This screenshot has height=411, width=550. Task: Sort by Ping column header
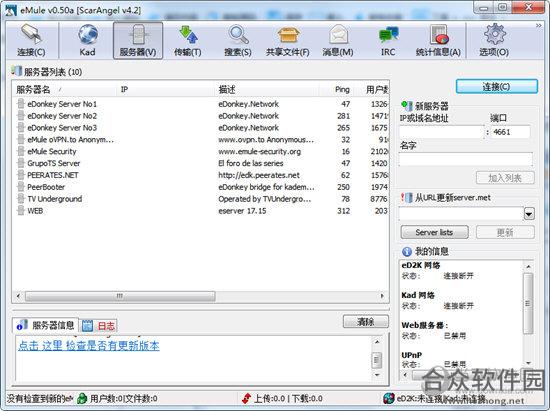336,90
